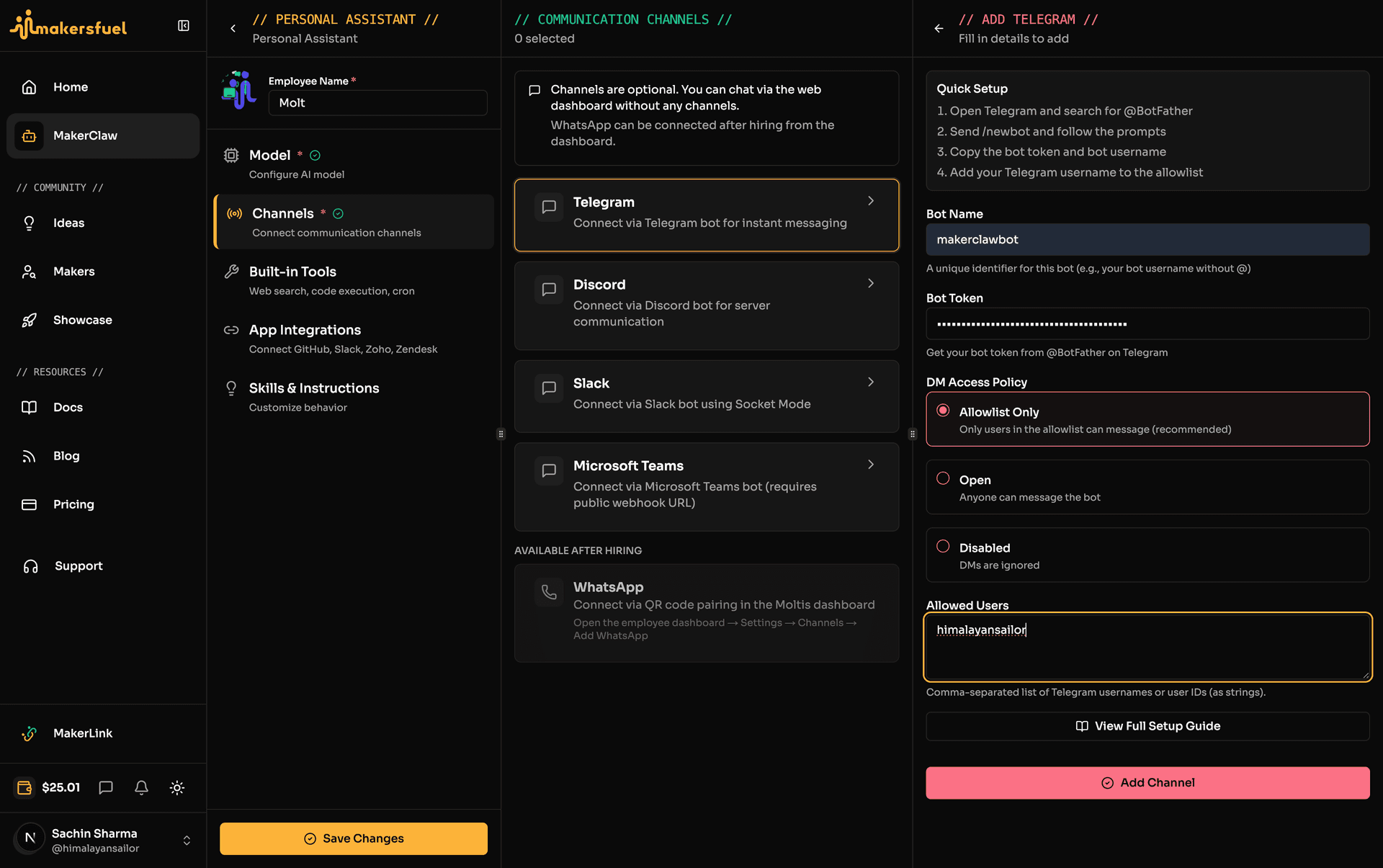1383x868 pixels.
Task: Focus the Bot Name field
Action: (x=1147, y=240)
